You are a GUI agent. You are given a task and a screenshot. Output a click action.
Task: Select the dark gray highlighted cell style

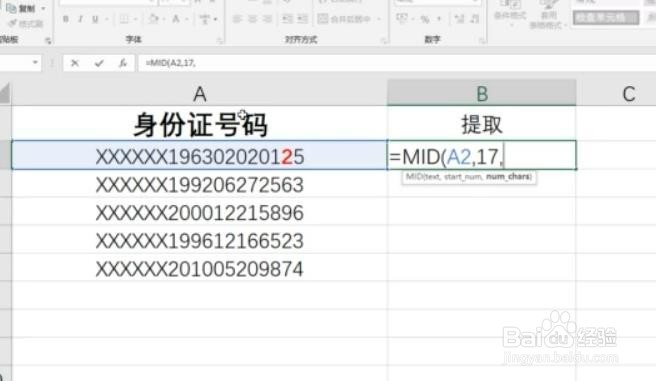(606, 18)
